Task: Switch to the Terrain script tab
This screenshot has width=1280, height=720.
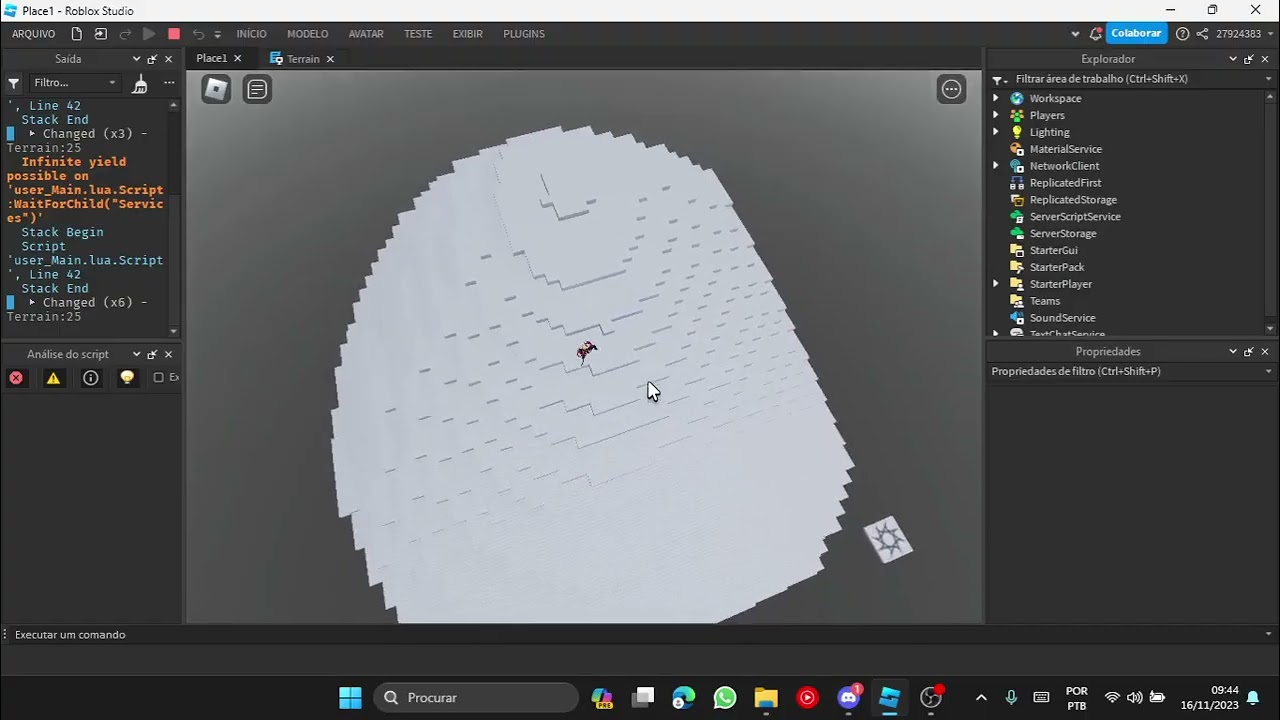Action: [x=302, y=59]
